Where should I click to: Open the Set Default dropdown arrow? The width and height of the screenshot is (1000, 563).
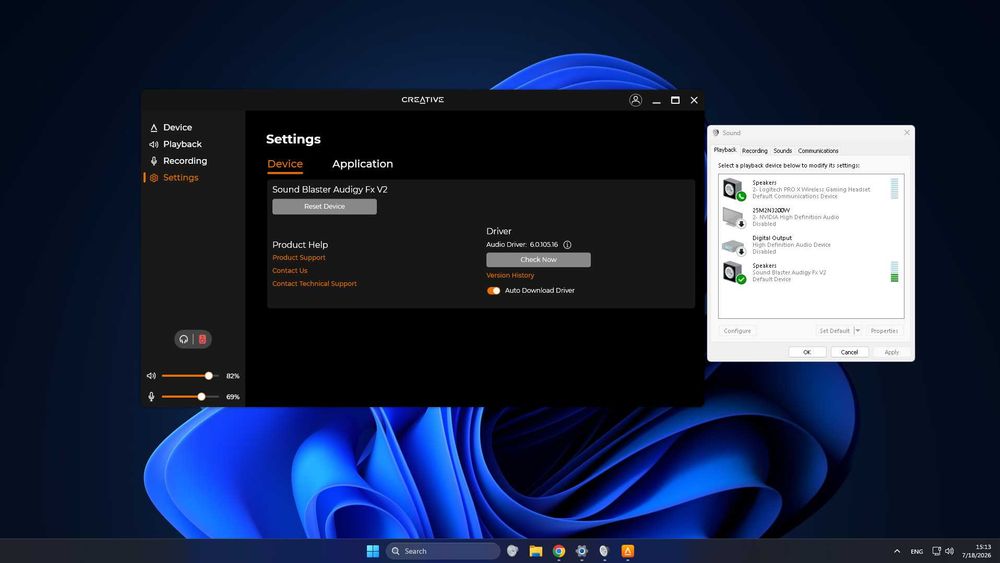pyautogui.click(x=857, y=331)
